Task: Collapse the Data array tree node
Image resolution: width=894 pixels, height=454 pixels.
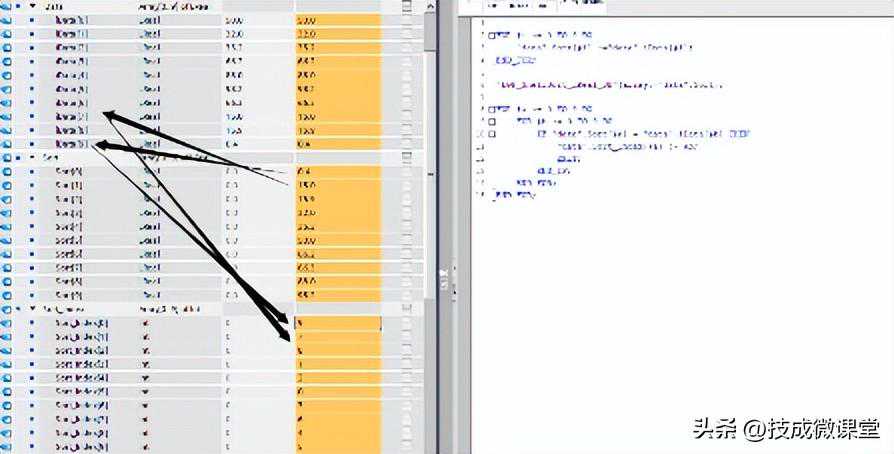Action: (x=32, y=6)
